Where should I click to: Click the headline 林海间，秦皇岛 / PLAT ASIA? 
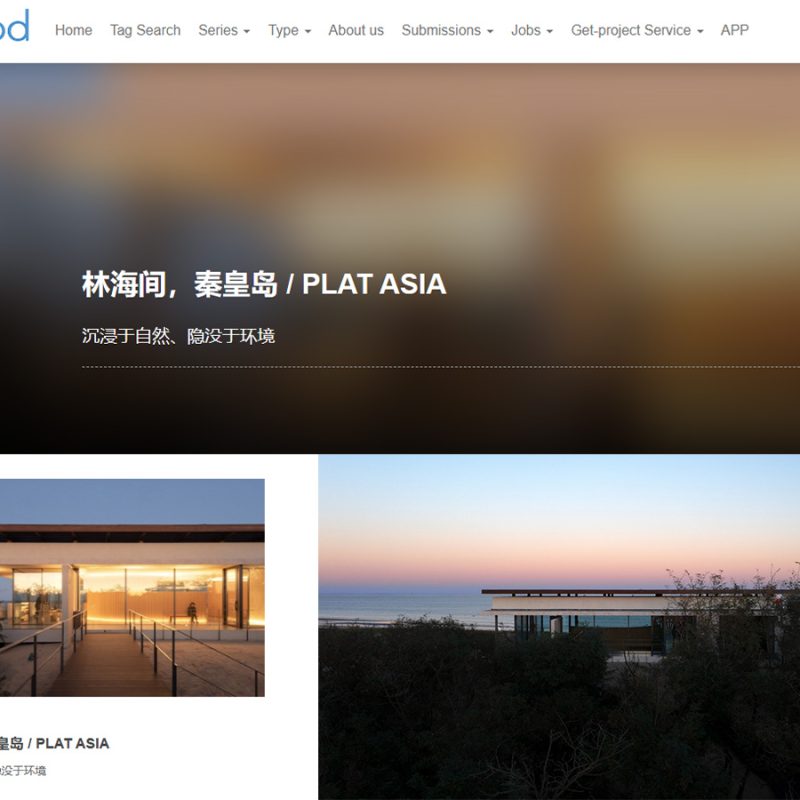pyautogui.click(x=264, y=284)
